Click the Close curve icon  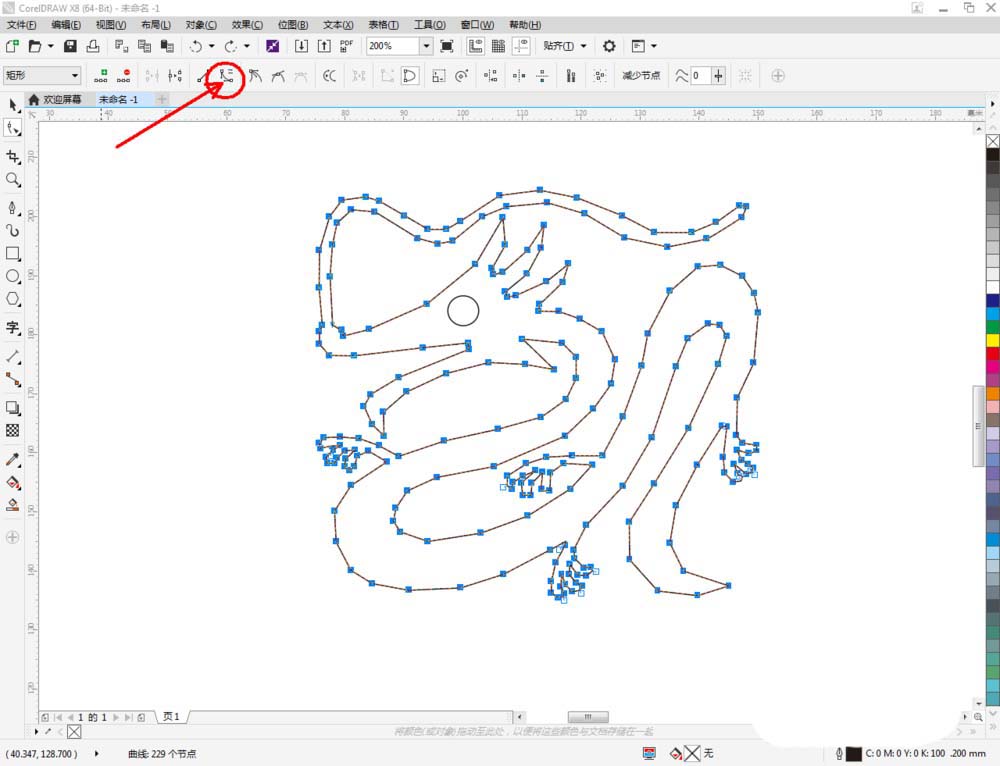pyautogui.click(x=409, y=76)
